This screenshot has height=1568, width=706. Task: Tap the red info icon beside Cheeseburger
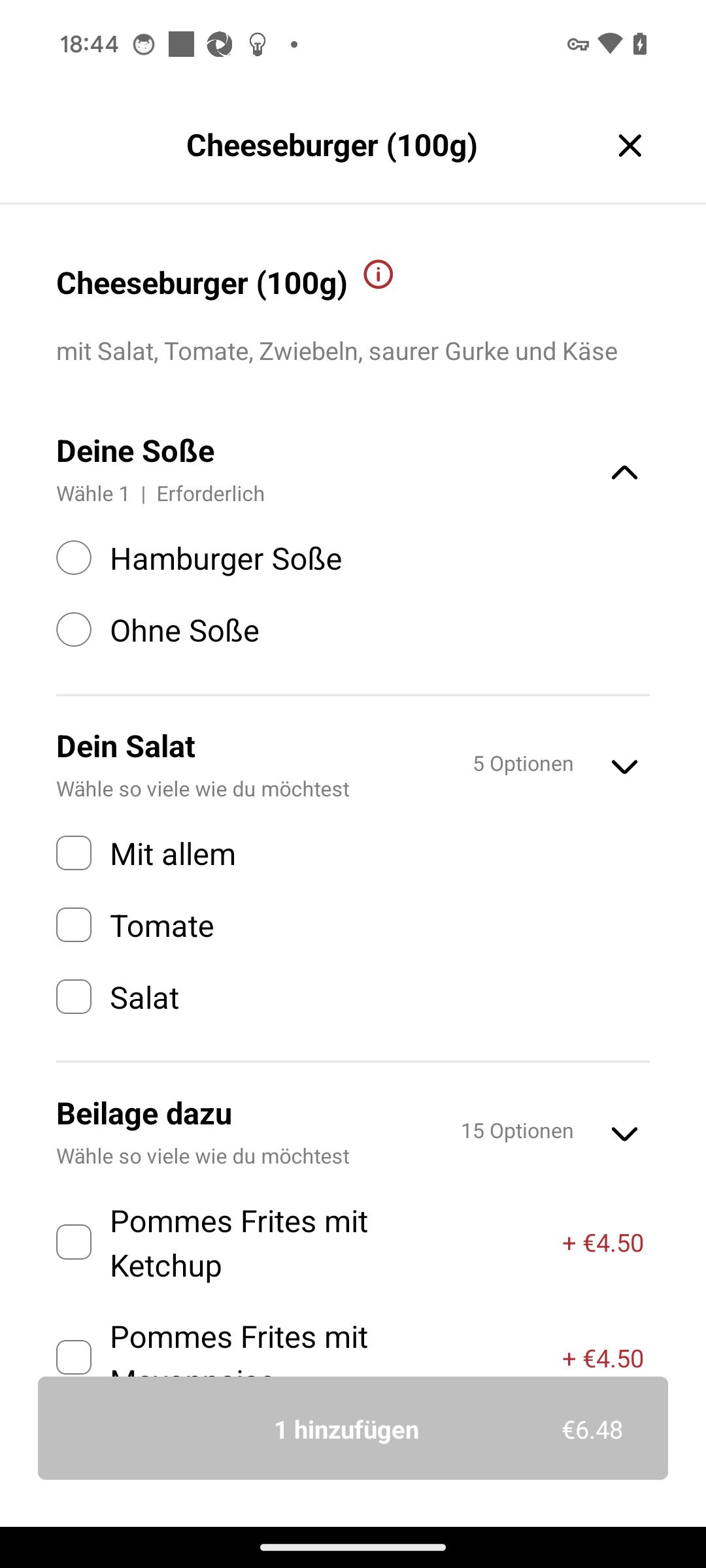point(378,274)
